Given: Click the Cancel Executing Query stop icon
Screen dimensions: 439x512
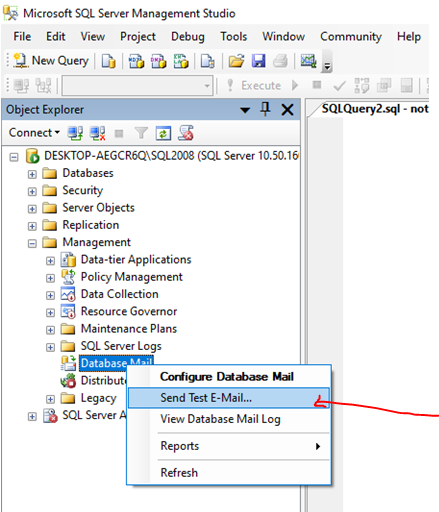Looking at the screenshot, I should coord(317,85).
